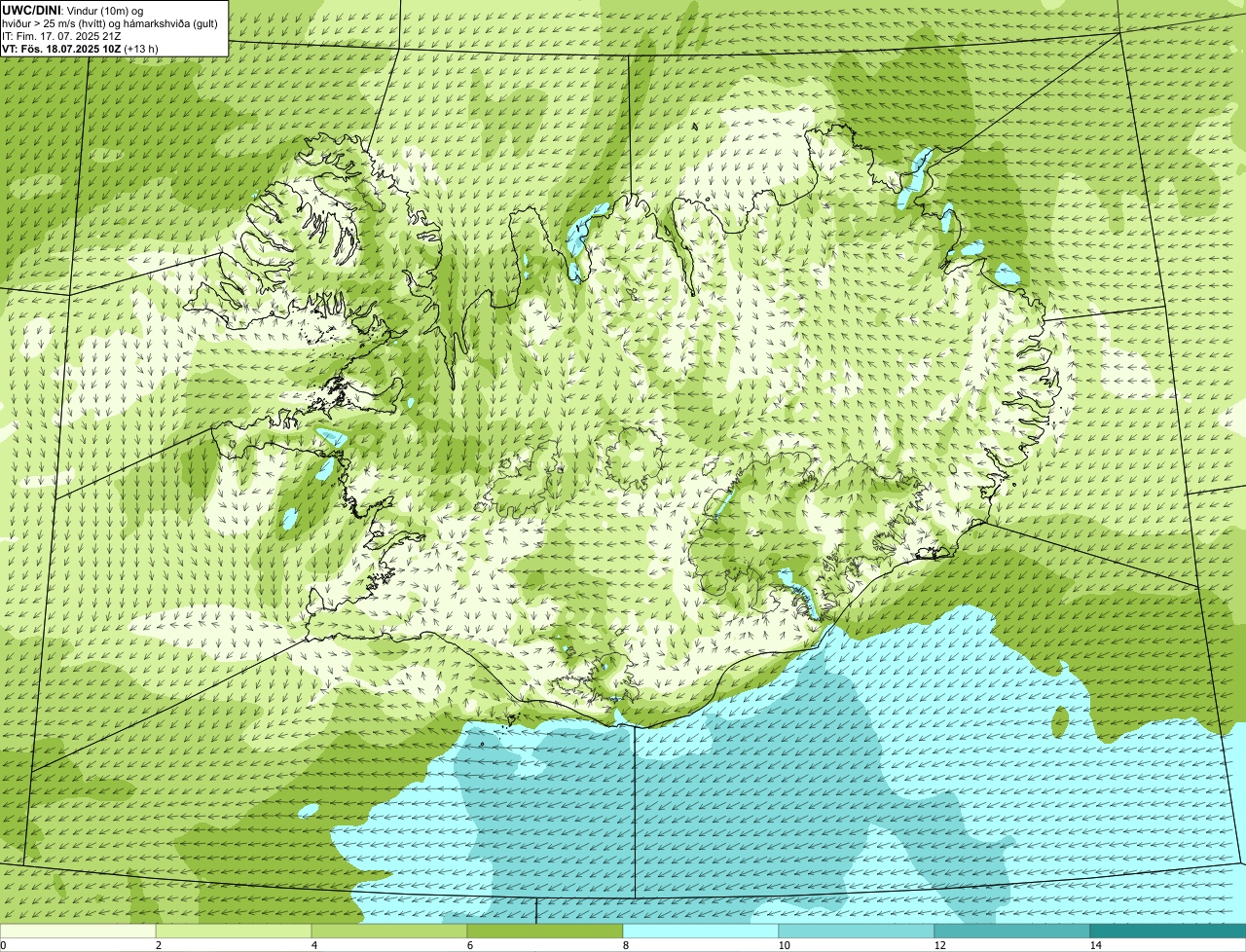The width and height of the screenshot is (1246, 952).
Task: Click the 4–6 m/s green legend swatch
Action: (x=389, y=931)
